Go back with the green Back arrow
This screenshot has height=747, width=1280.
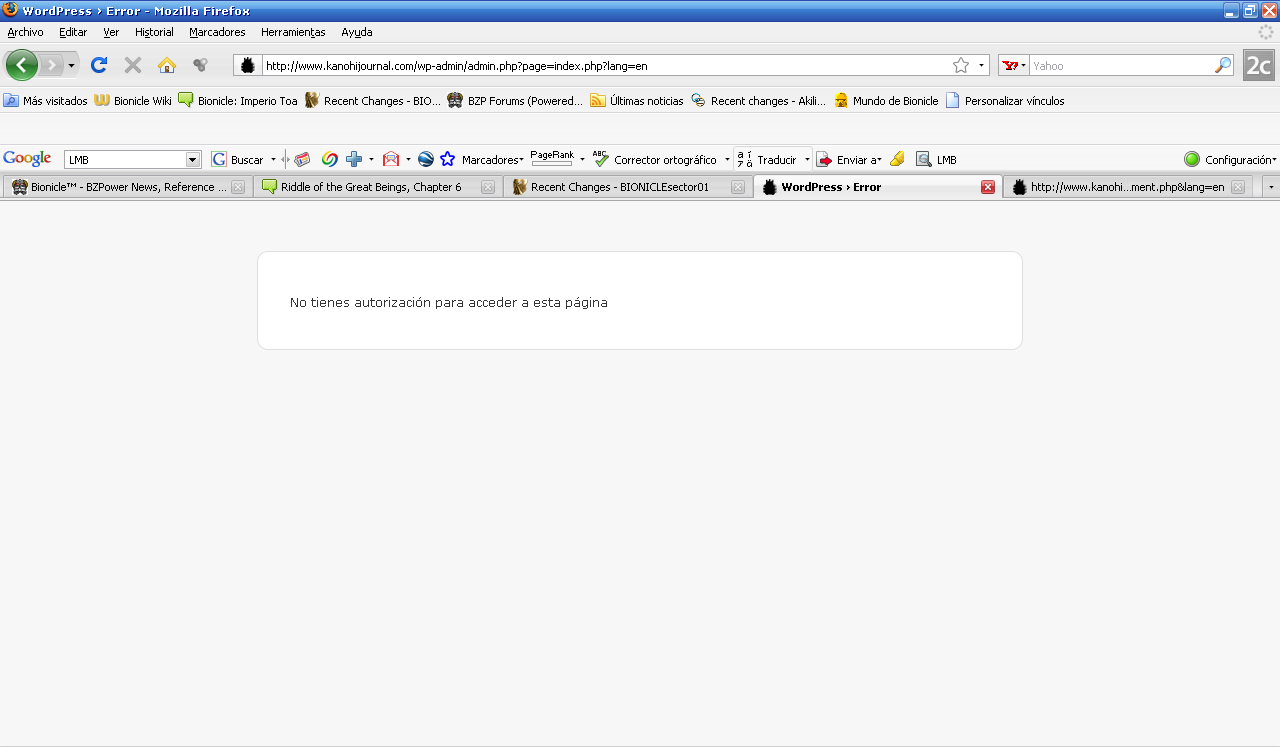point(22,65)
